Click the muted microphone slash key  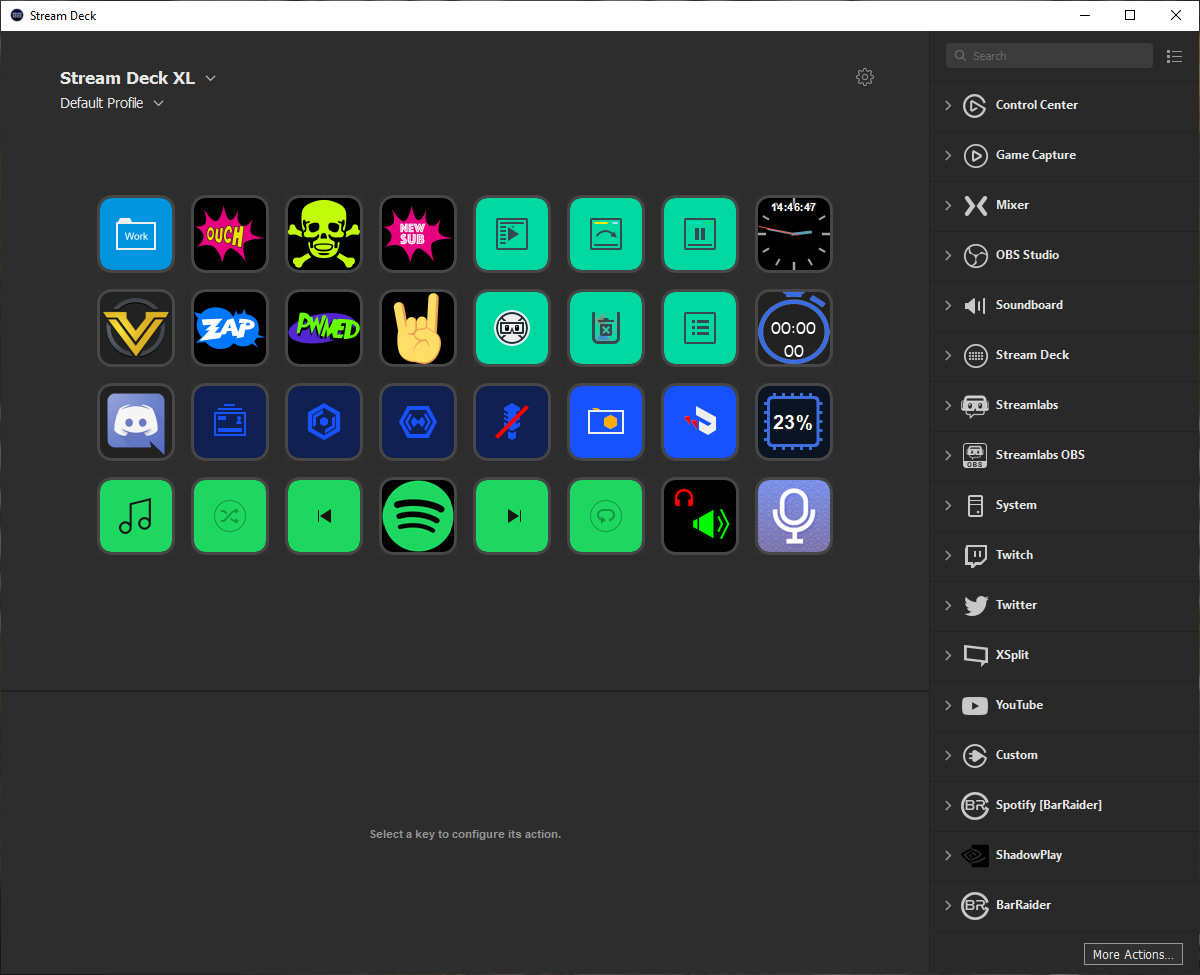(512, 422)
